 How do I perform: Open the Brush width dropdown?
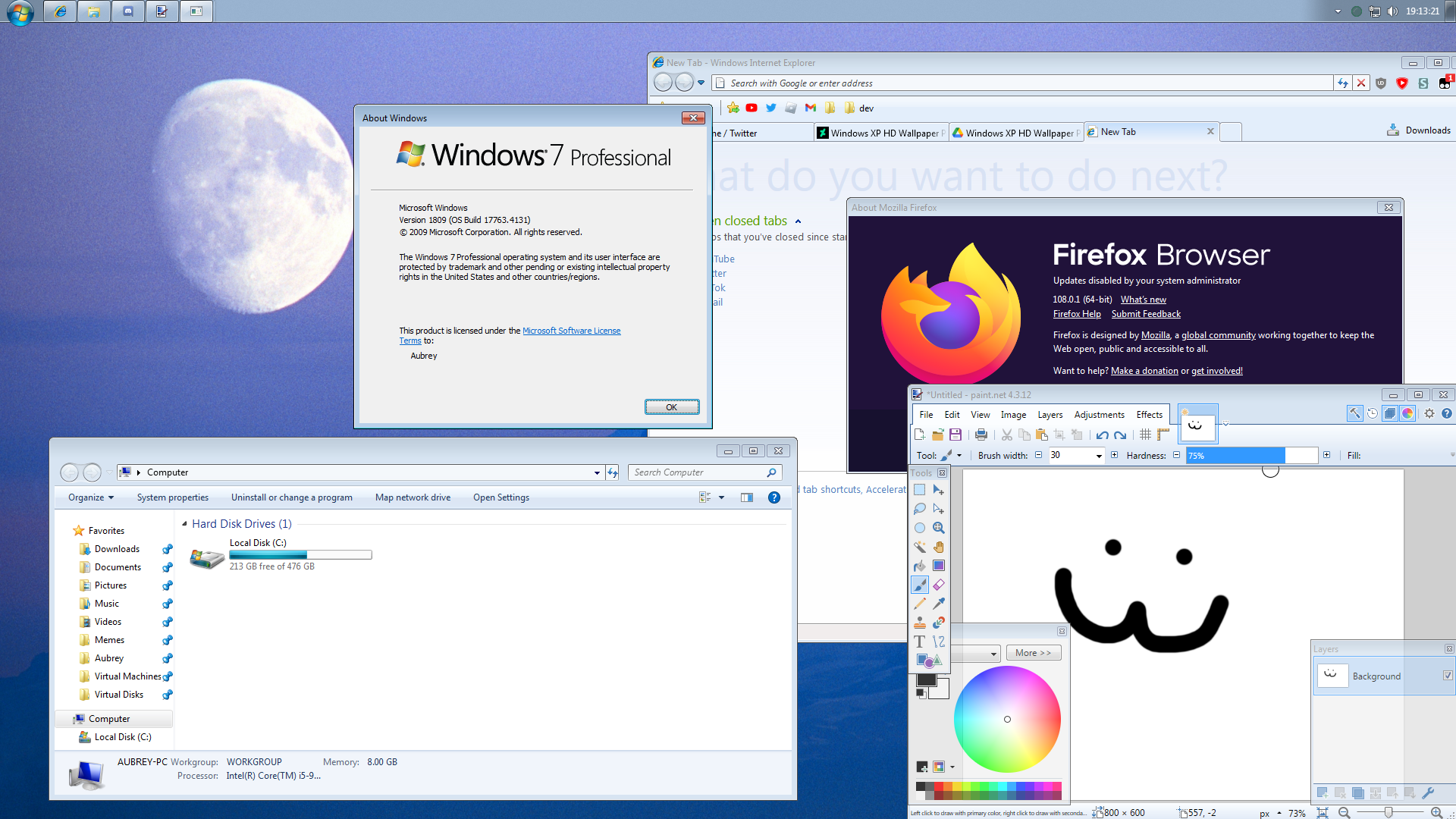[x=1099, y=456]
